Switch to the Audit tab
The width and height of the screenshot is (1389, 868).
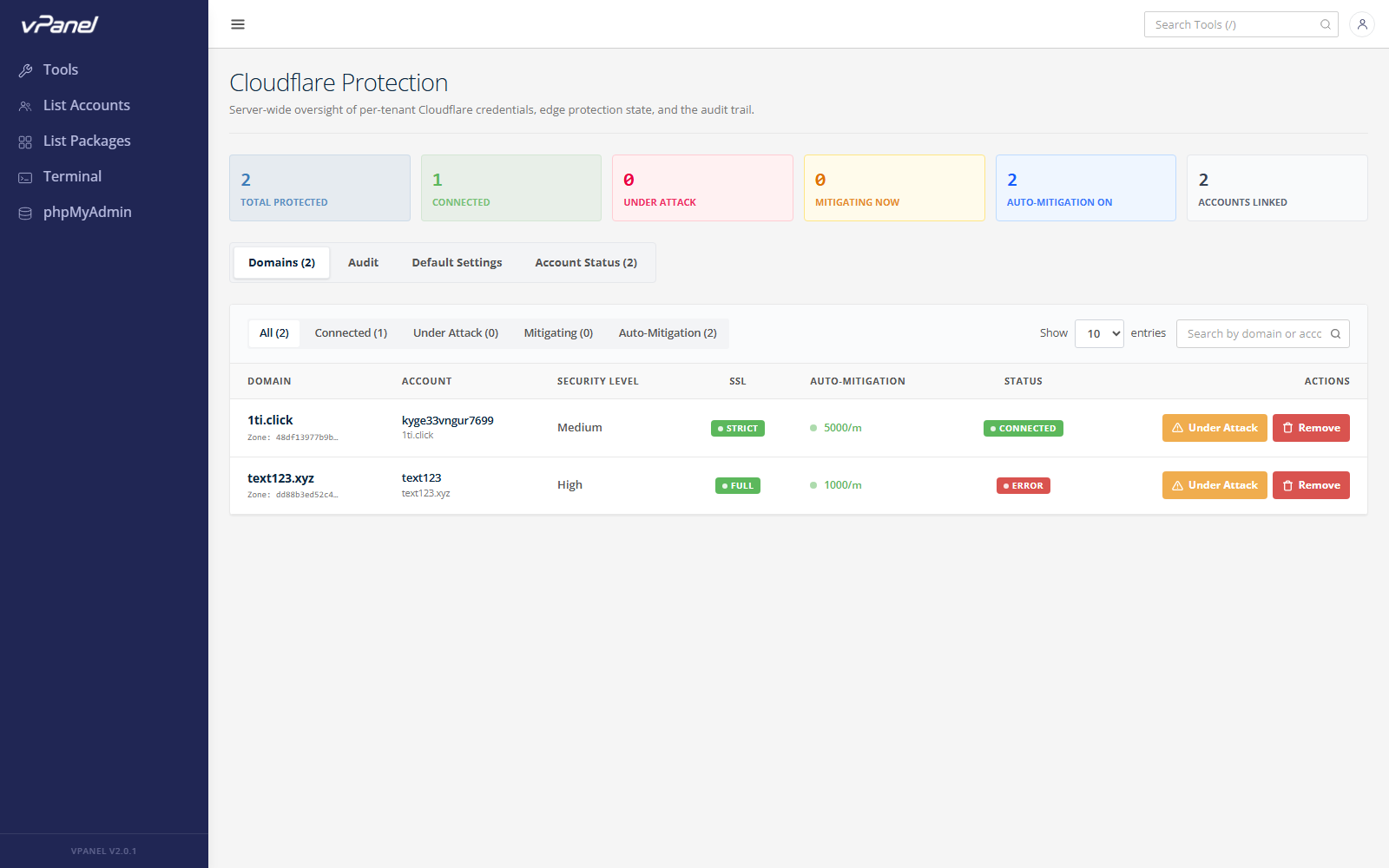point(363,262)
